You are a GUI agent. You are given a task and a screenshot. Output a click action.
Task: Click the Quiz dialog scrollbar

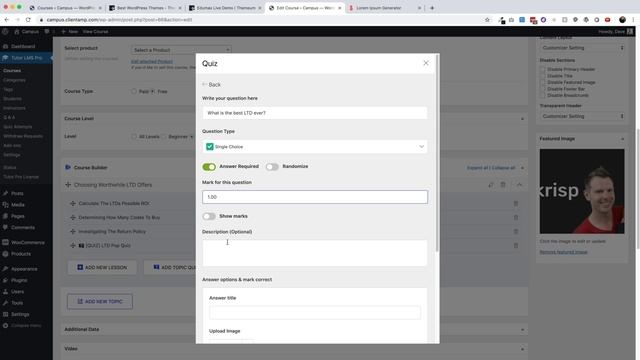pos(437,153)
